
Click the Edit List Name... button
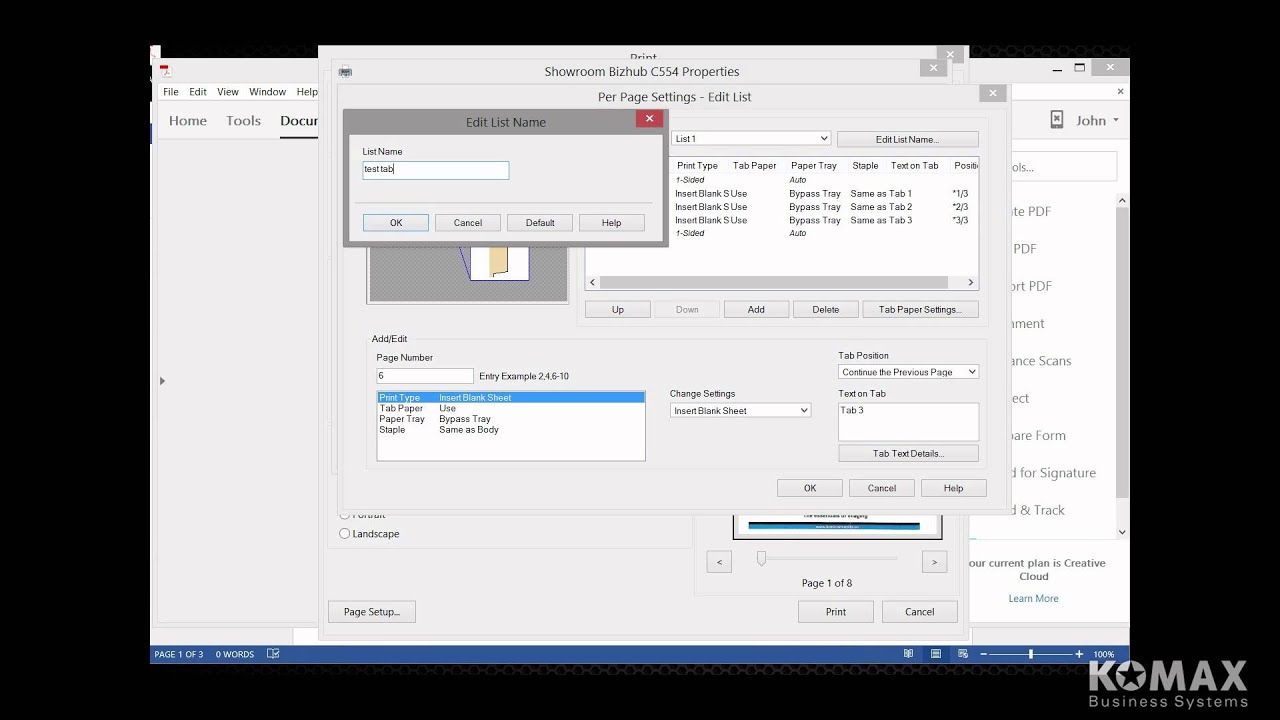tap(907, 139)
